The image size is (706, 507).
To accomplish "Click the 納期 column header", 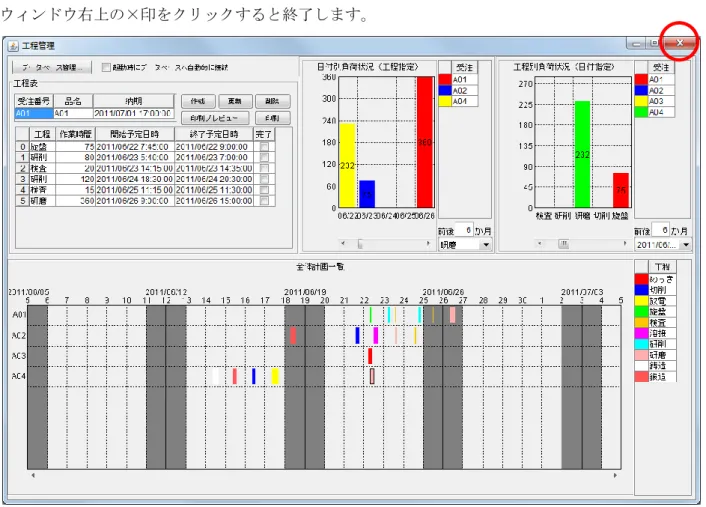I will pos(133,101).
